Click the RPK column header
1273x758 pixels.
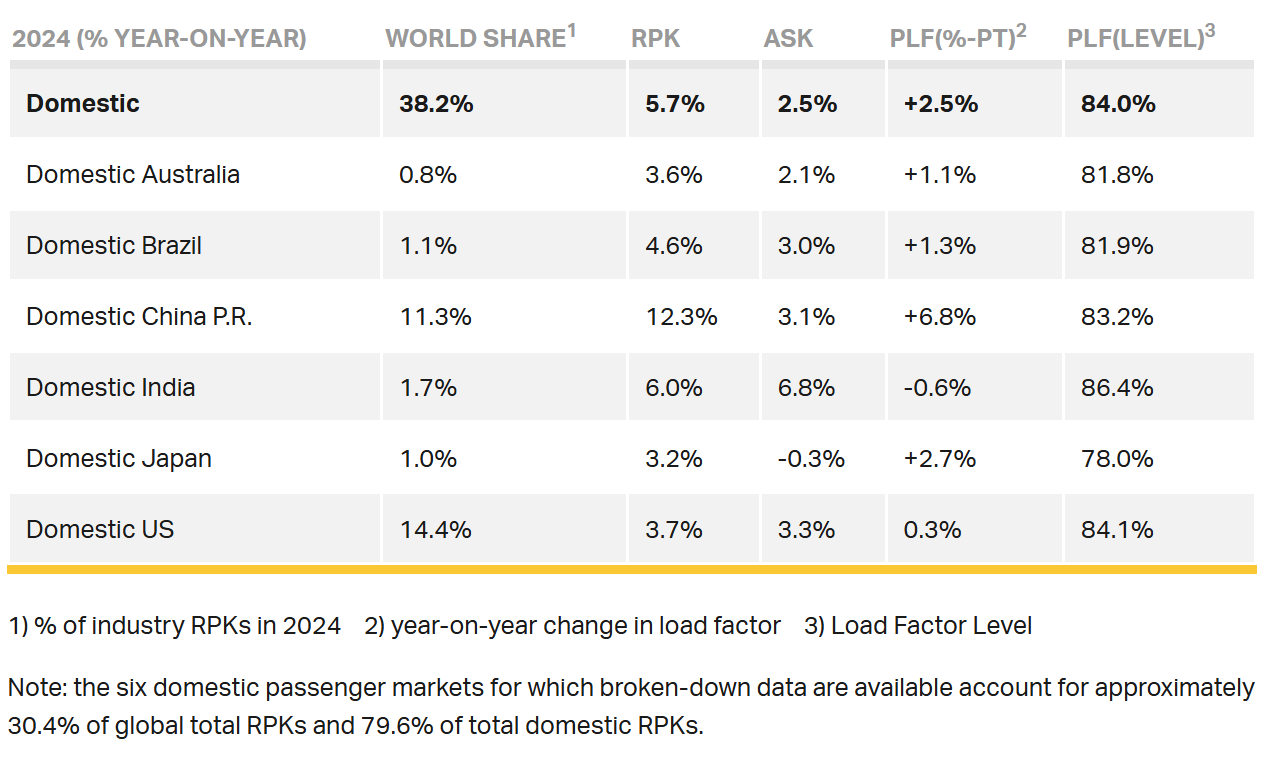(655, 39)
